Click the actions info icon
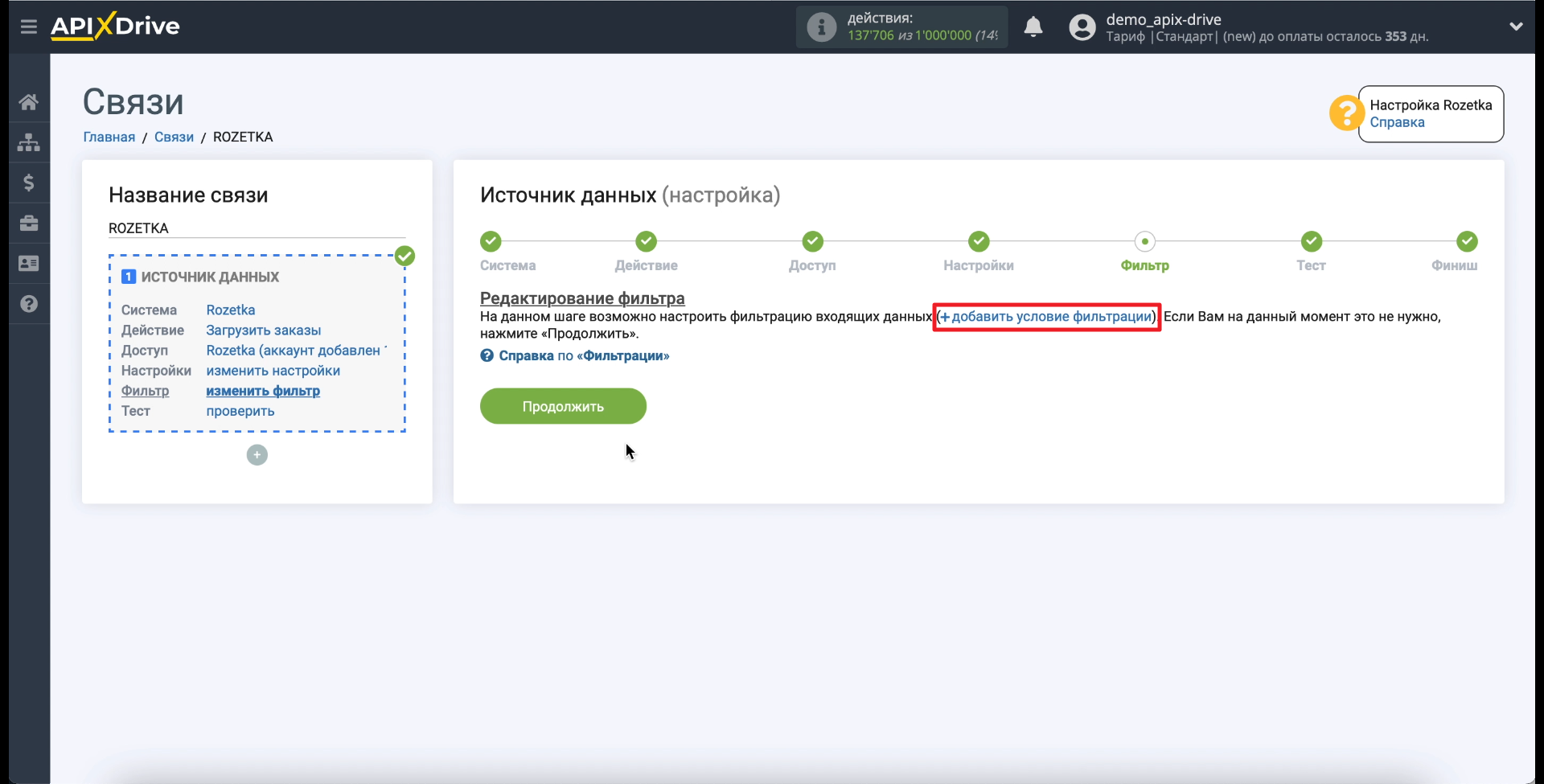Screen dimensions: 1544x784 click(x=821, y=27)
